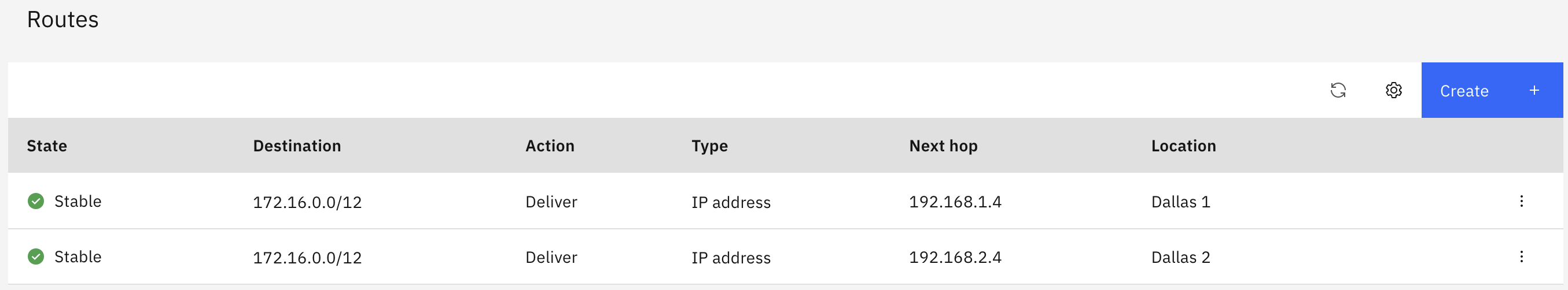Click the Action column header

pyautogui.click(x=550, y=146)
